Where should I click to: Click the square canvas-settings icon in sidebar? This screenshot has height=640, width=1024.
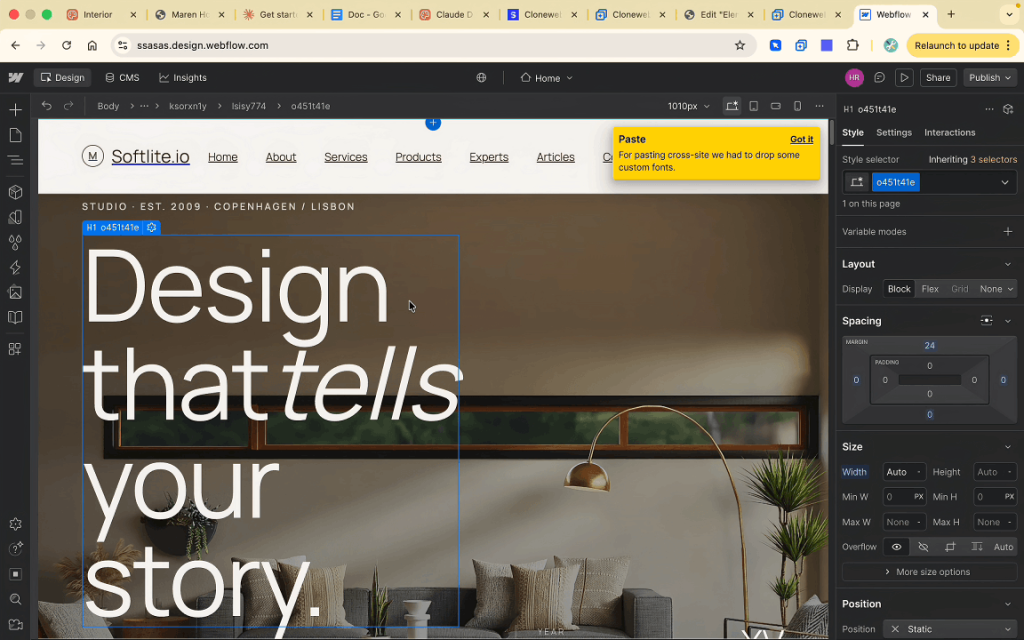(15, 574)
